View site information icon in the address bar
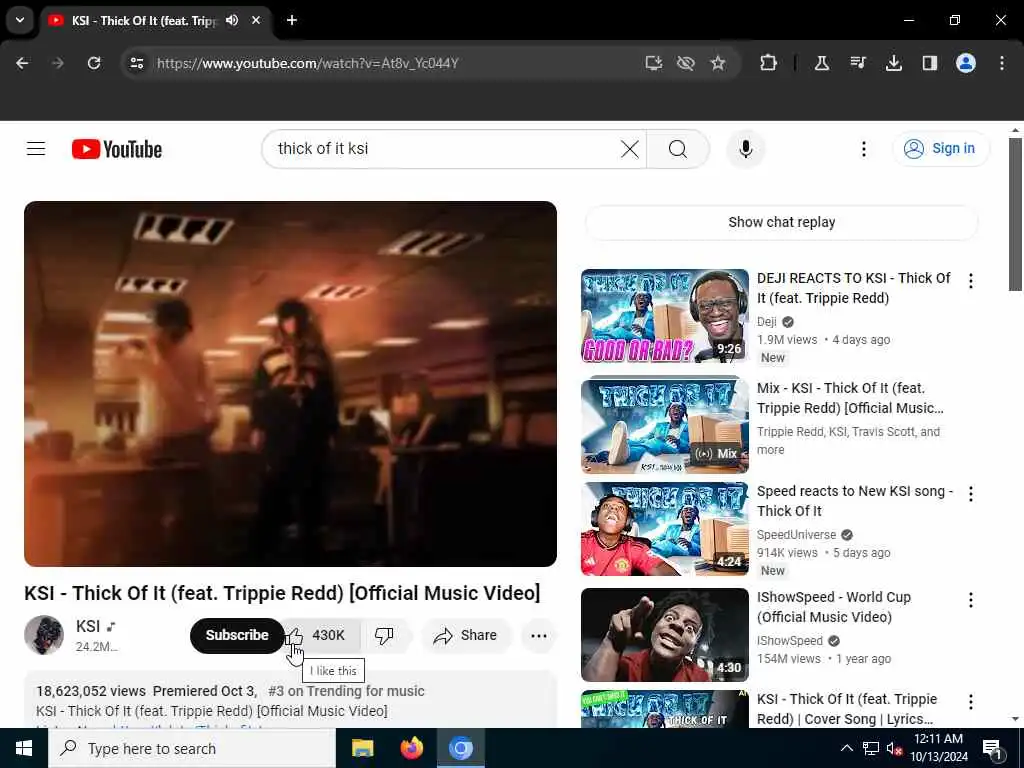1024x768 pixels. [x=136, y=63]
